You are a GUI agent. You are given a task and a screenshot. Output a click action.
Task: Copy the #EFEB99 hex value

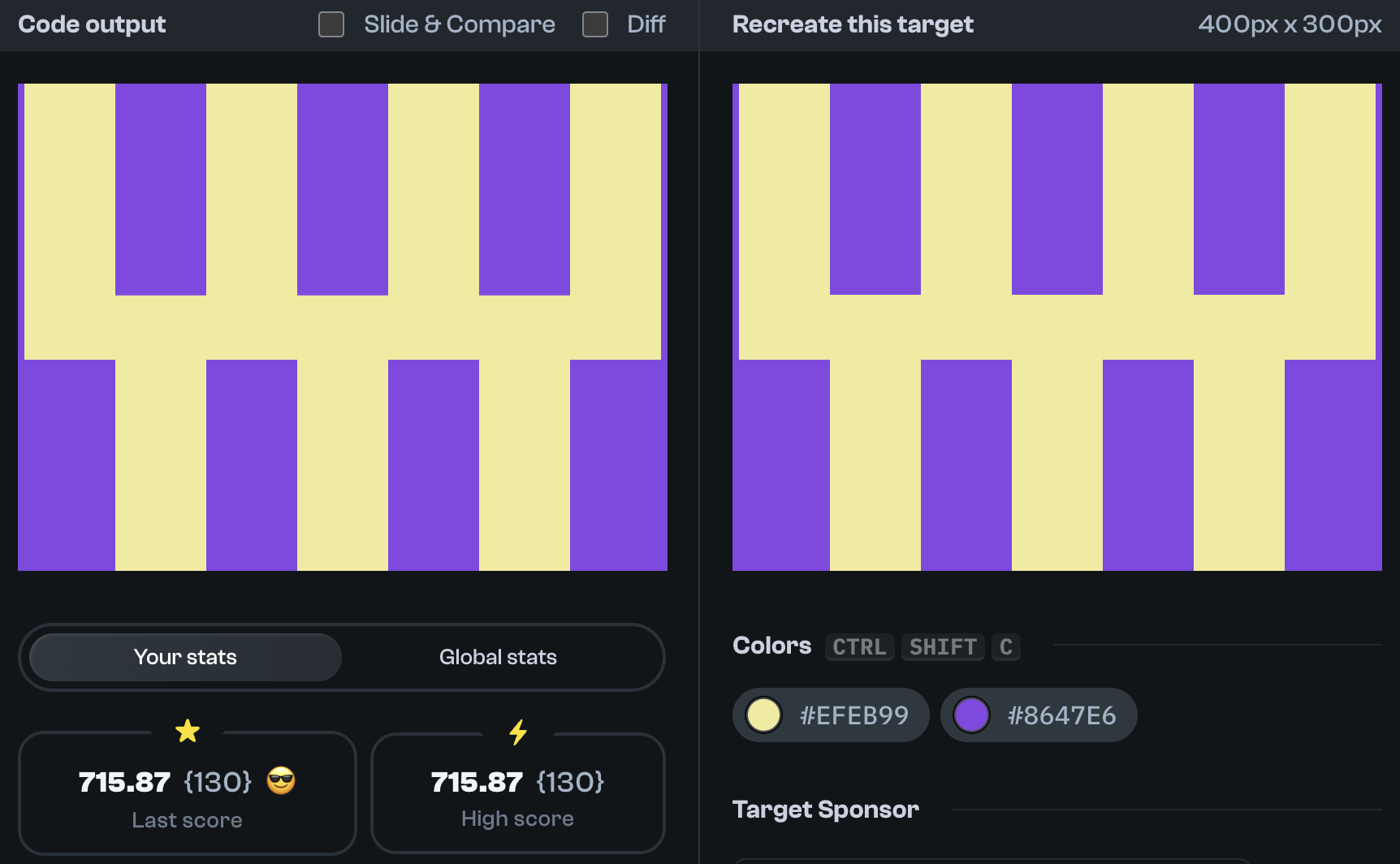[x=854, y=715]
